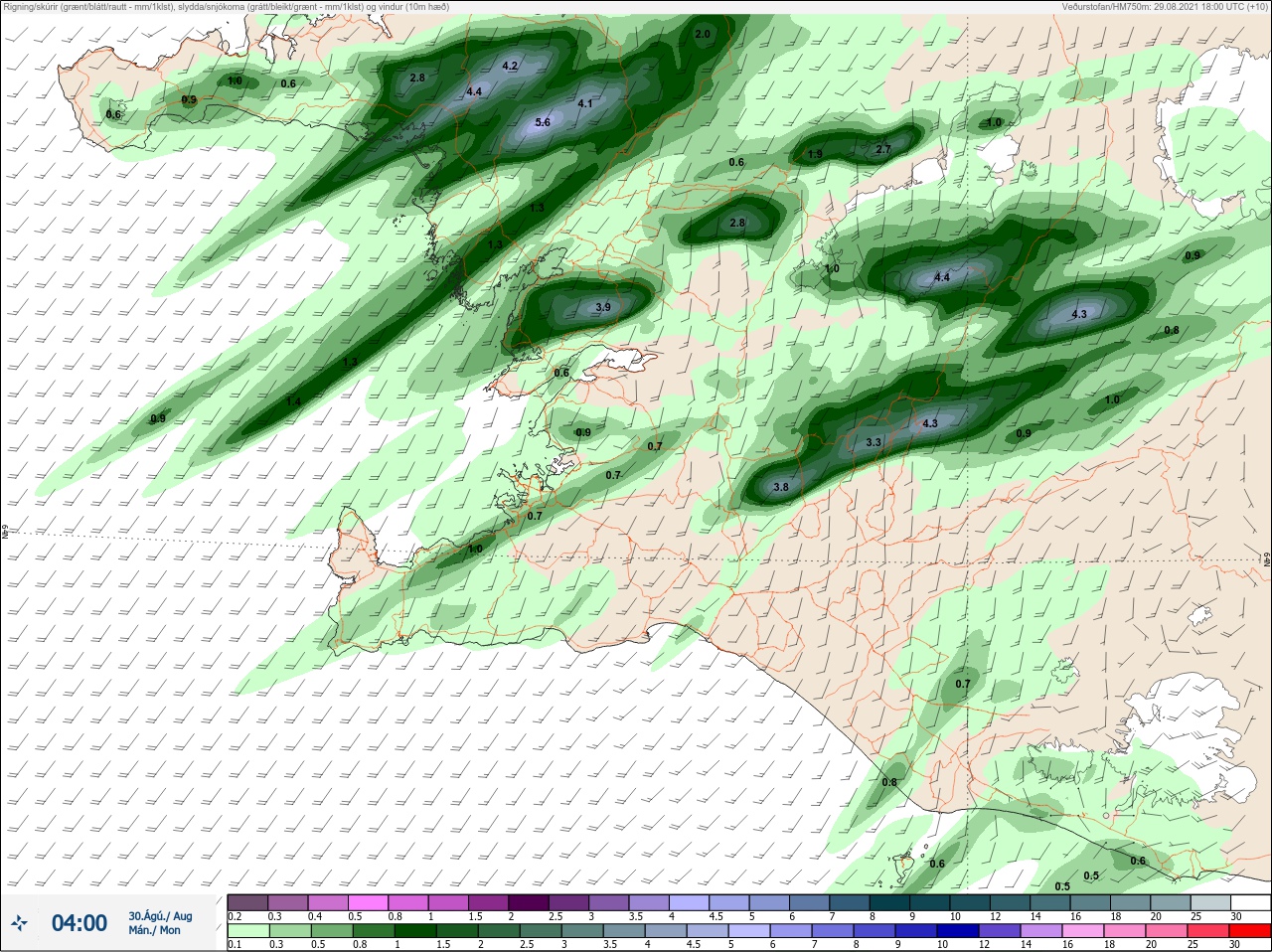Click the 'Veðurstofan/HM750m' model run timestamp
The width and height of the screenshot is (1272, 952).
(x=1165, y=7)
